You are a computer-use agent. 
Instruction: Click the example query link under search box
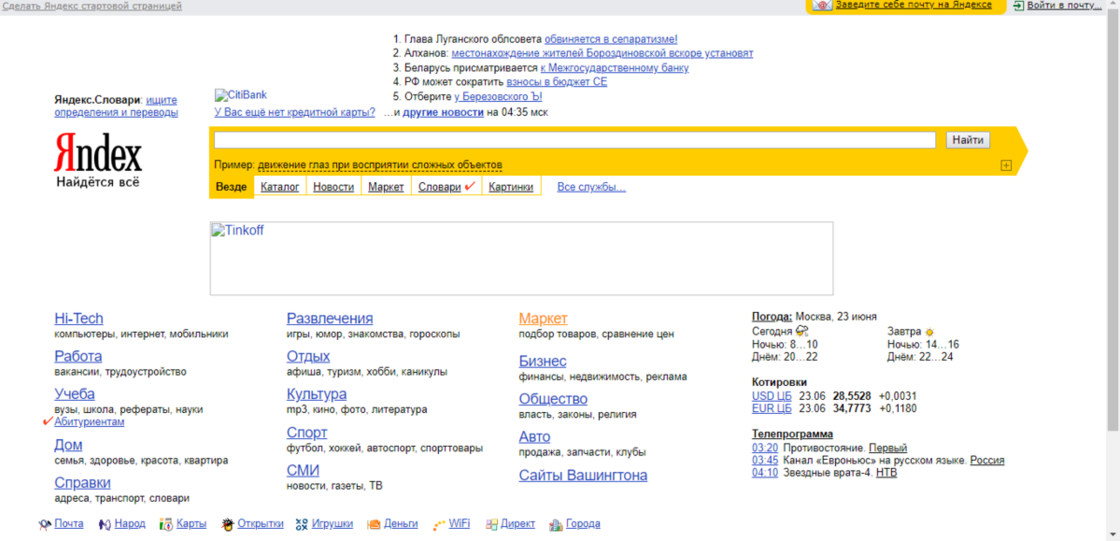(x=380, y=165)
